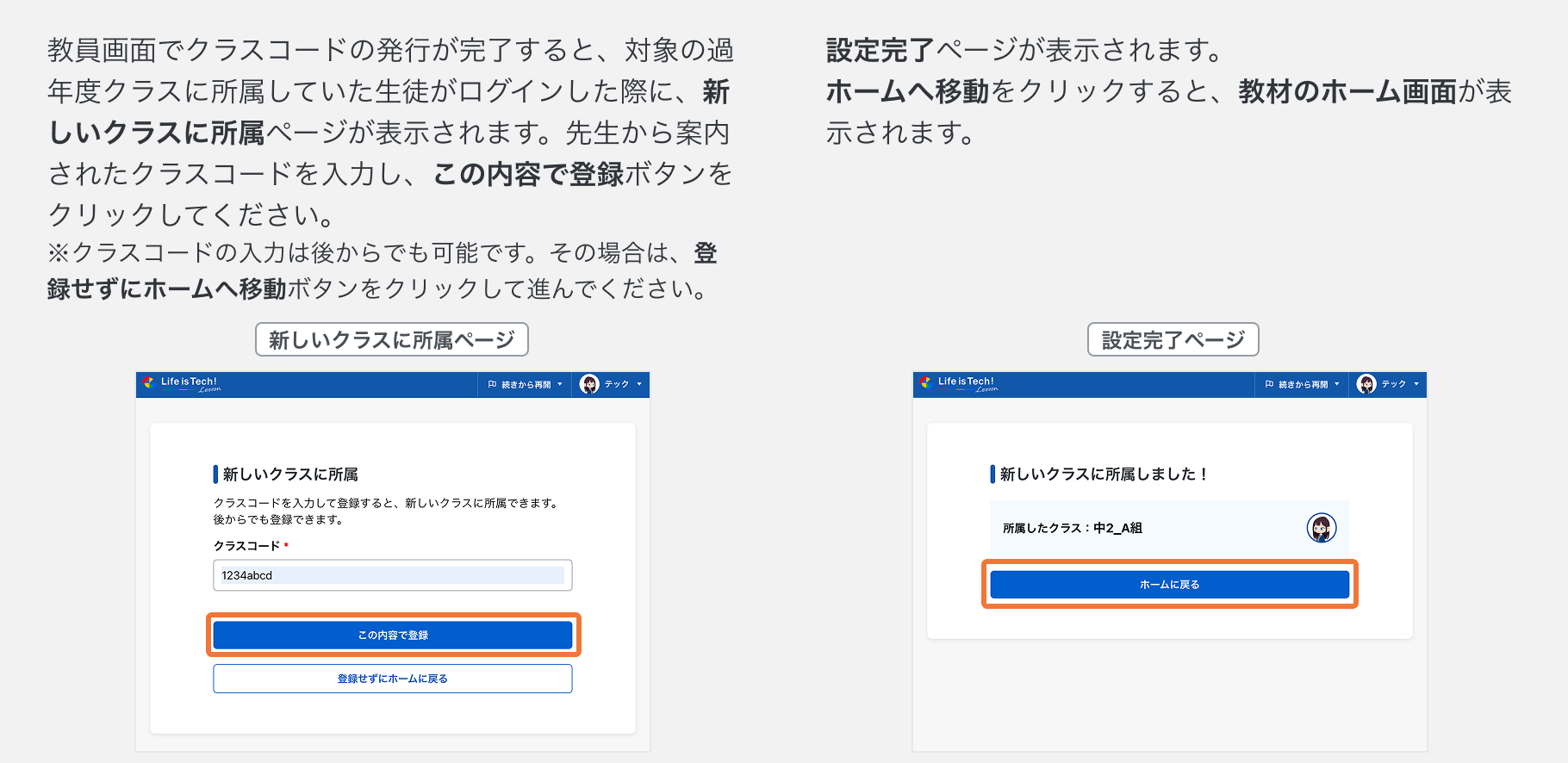The height and width of the screenshot is (763, 1568).
Task: Click the 設定完了ページ caption label
Action: [x=1173, y=338]
